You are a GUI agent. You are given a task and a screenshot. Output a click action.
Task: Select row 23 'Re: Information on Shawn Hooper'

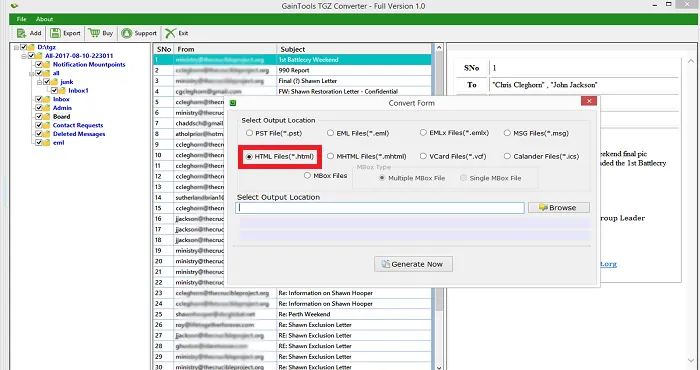pyautogui.click(x=293, y=293)
